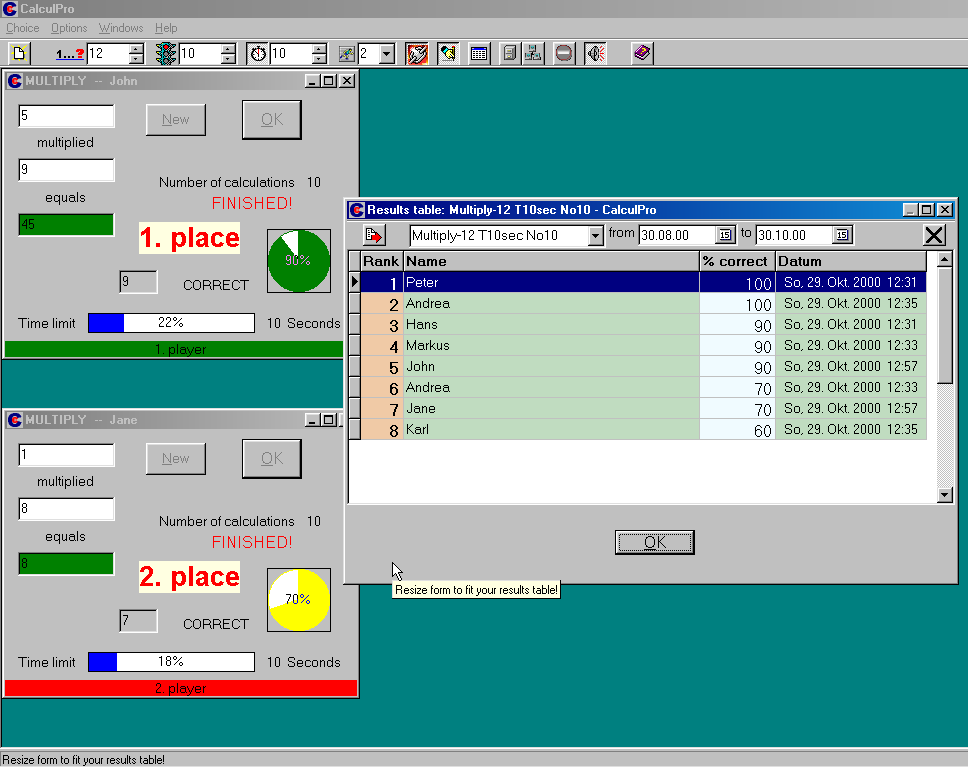Toggle the sound speaker icon
The width and height of the screenshot is (968, 768).
tap(595, 53)
